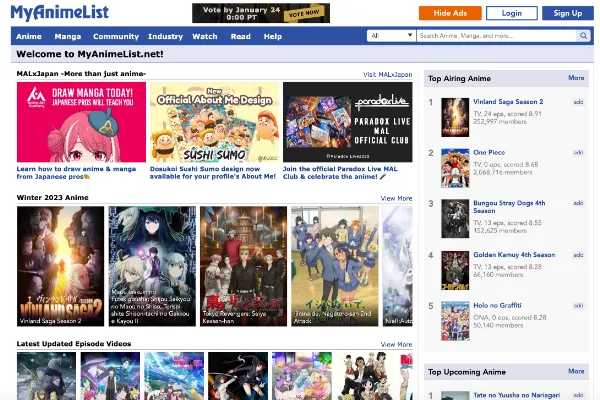Open the Draw Manga Today banner
Viewport: 600px width, 400px height.
[x=81, y=122]
